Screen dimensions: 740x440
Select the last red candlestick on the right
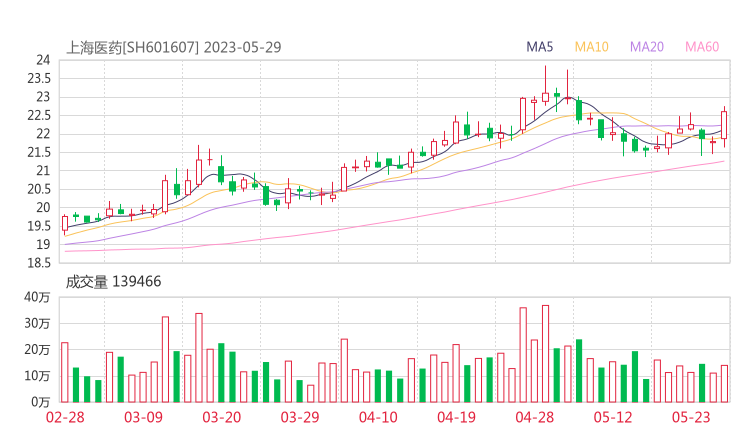pos(724,125)
